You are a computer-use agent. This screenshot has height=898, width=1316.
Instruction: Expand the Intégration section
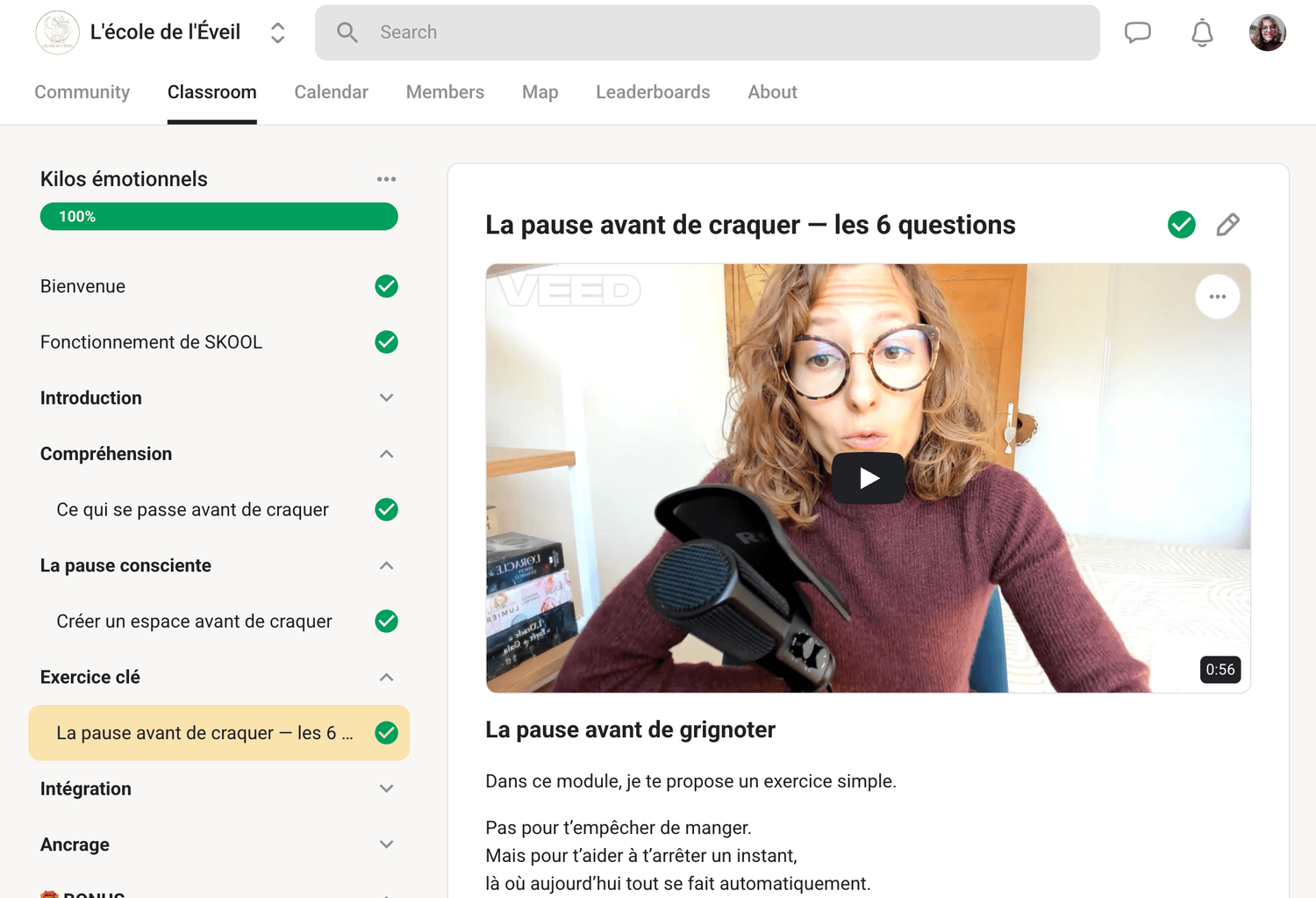[386, 788]
